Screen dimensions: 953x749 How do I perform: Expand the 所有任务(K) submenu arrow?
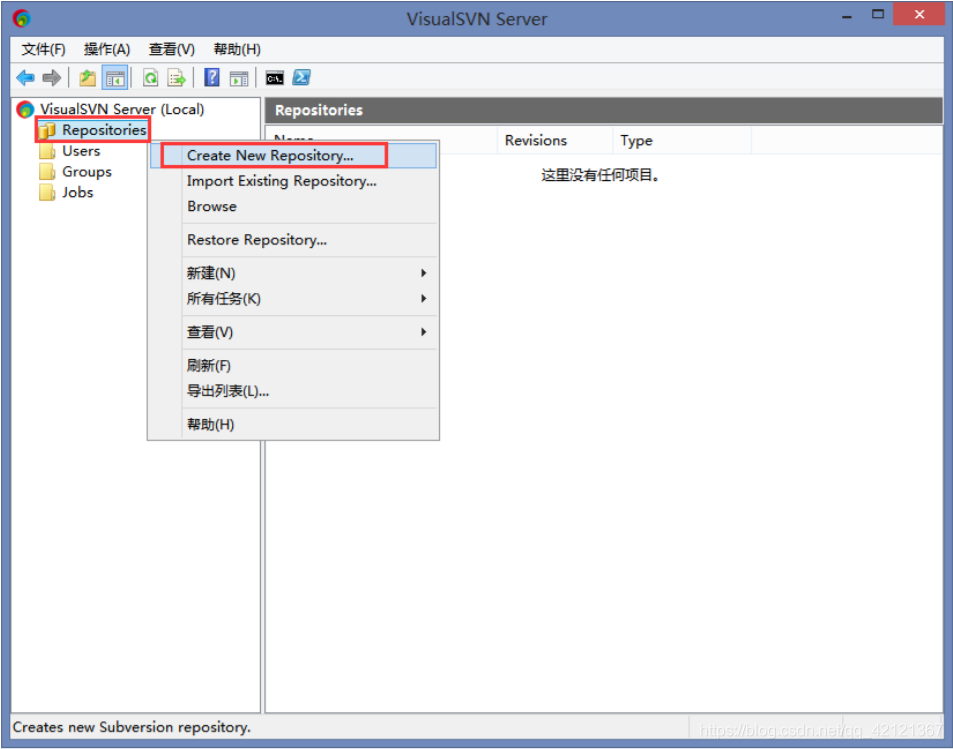pos(424,299)
